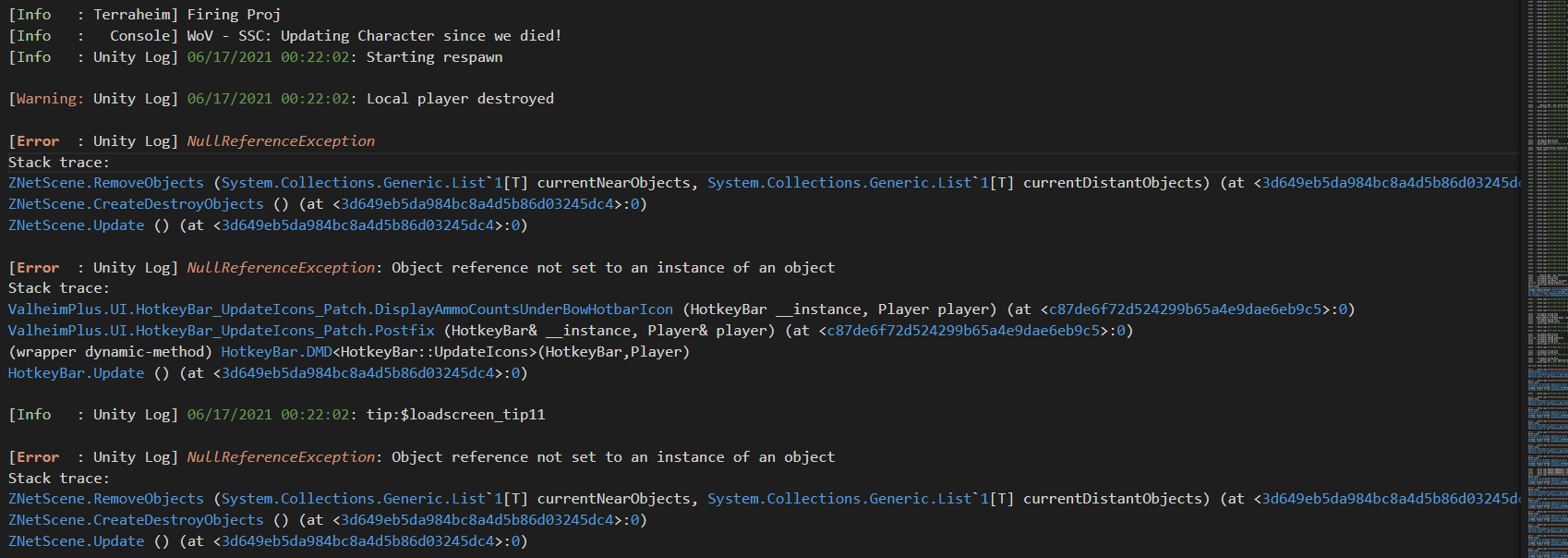This screenshot has height=558, width=1568.
Task: Click hash 3d649eb5da984bc8a4d5b86d03245dc4 on HotkeyBar.Update line
Action: 357,373
